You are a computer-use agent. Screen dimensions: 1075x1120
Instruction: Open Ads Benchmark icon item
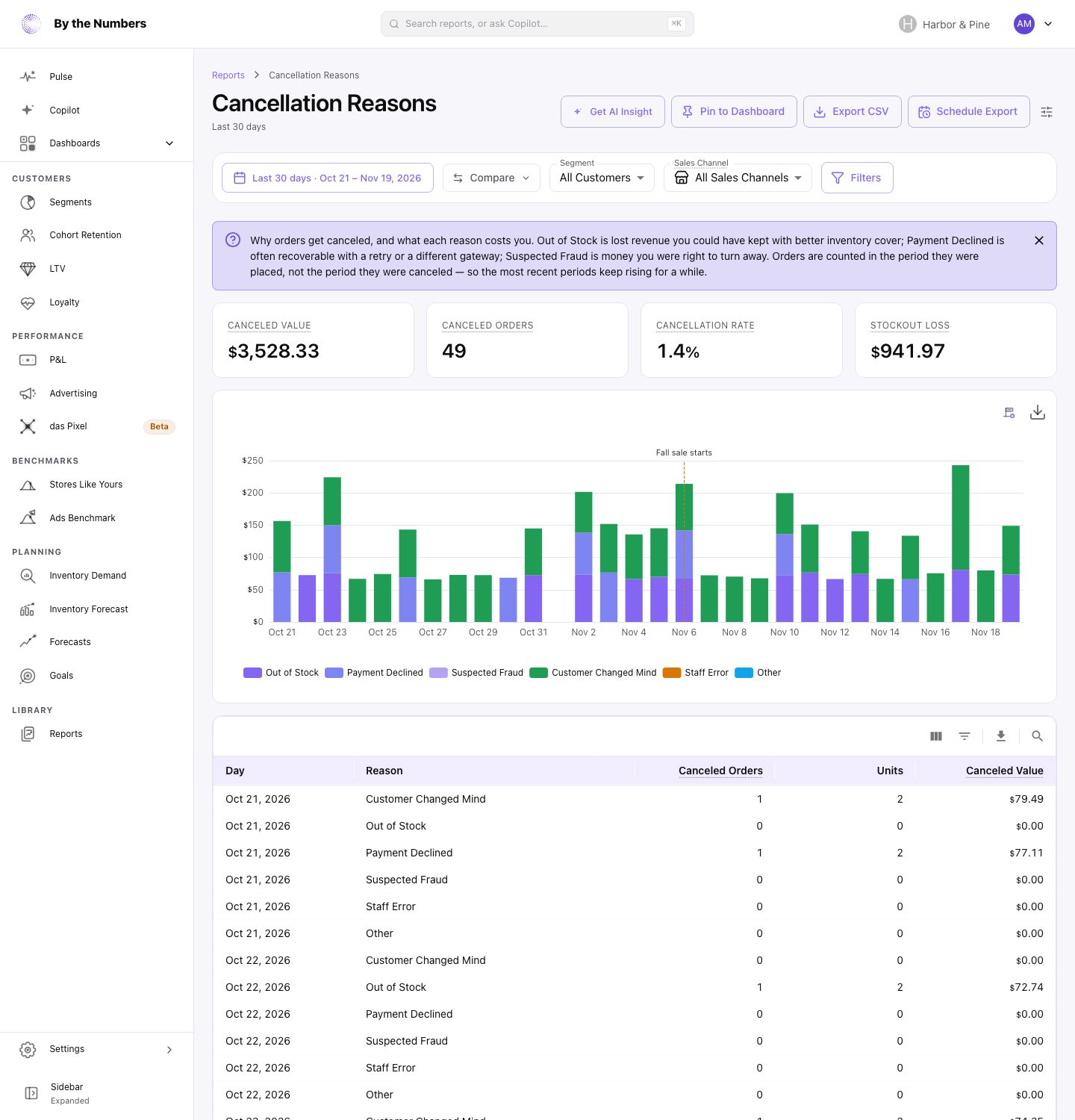click(x=28, y=518)
